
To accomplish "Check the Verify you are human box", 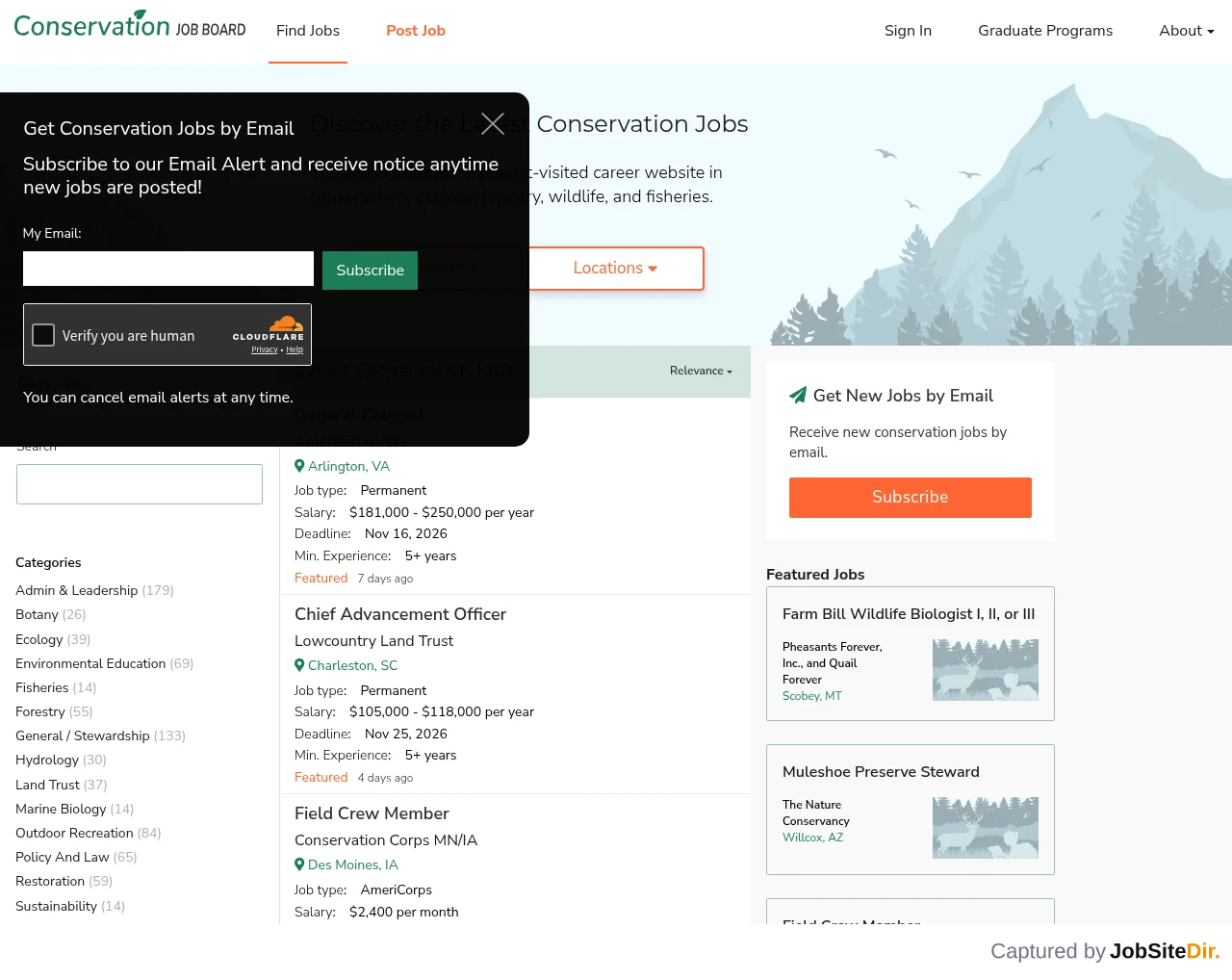I will pyautogui.click(x=43, y=335).
